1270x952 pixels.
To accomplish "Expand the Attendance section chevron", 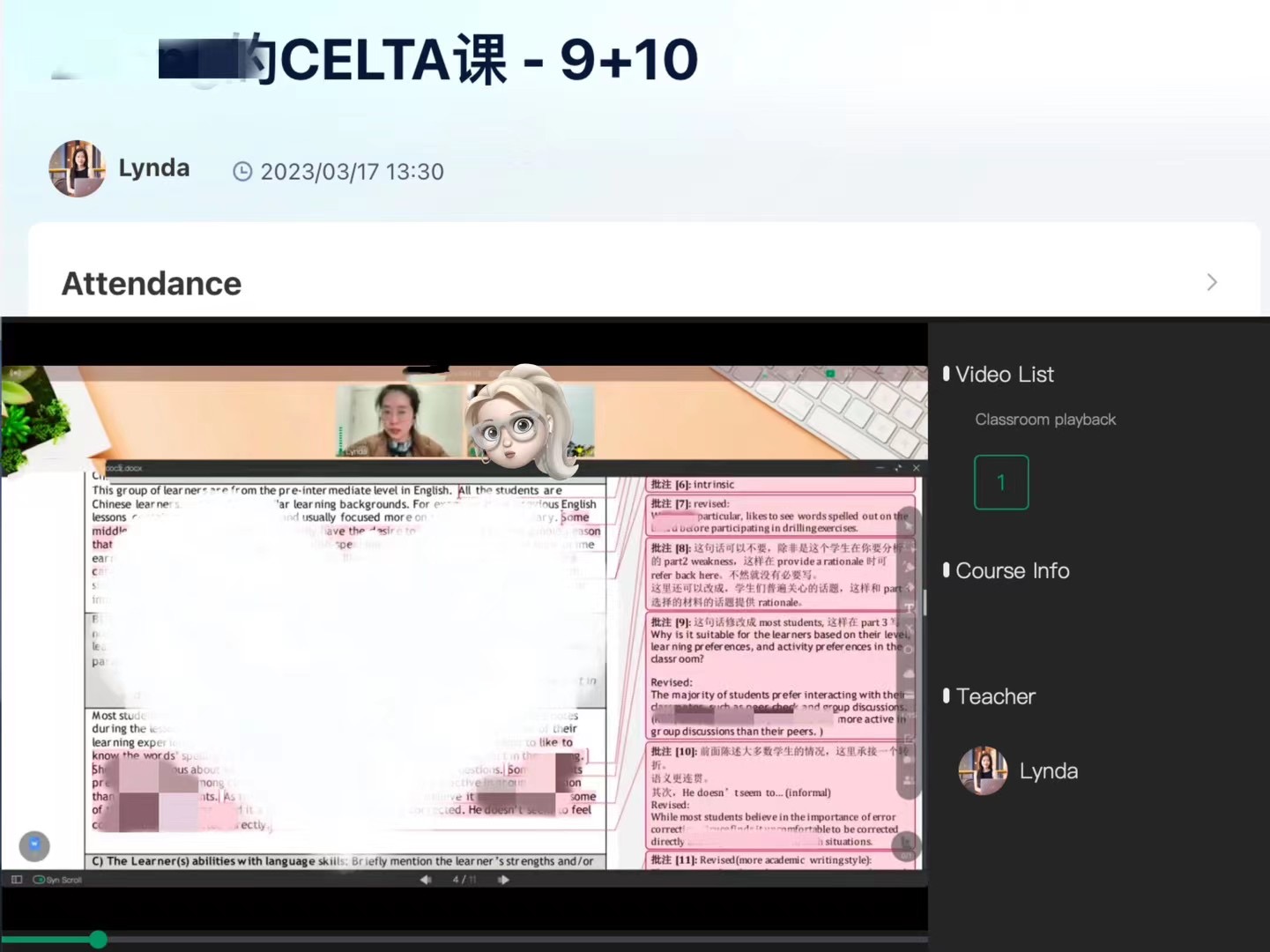I will pyautogui.click(x=1212, y=282).
